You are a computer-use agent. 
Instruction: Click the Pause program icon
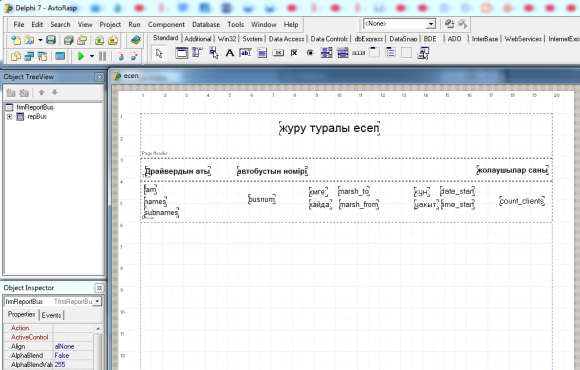[102, 56]
